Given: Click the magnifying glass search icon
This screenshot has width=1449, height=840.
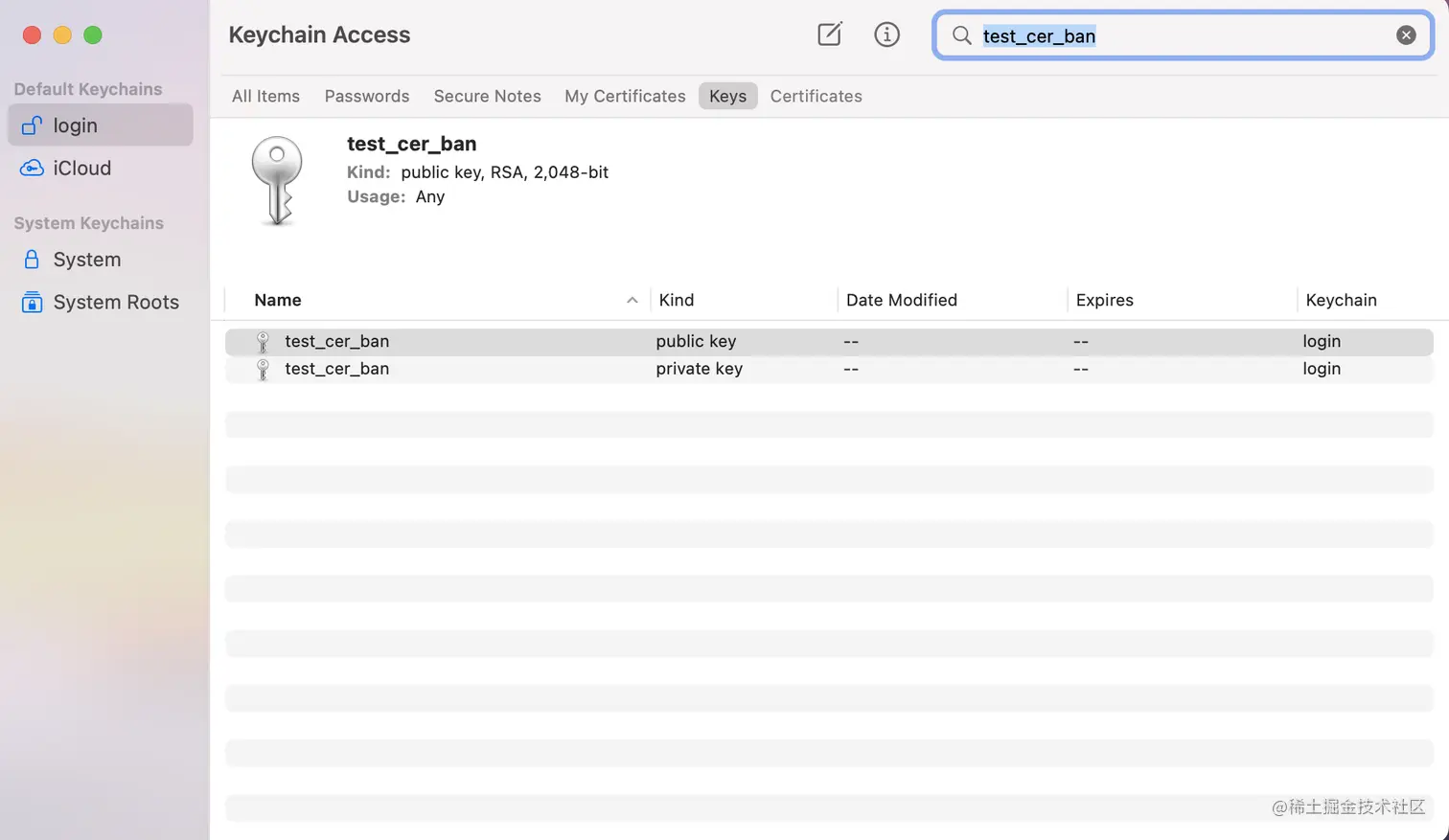Looking at the screenshot, I should (x=961, y=35).
